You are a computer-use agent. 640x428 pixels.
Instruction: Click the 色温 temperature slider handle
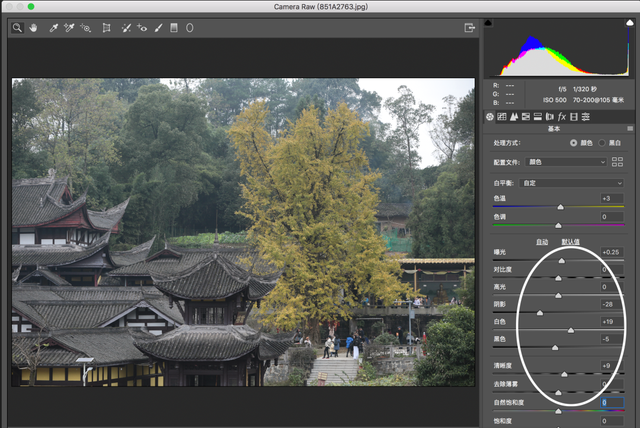click(560, 207)
